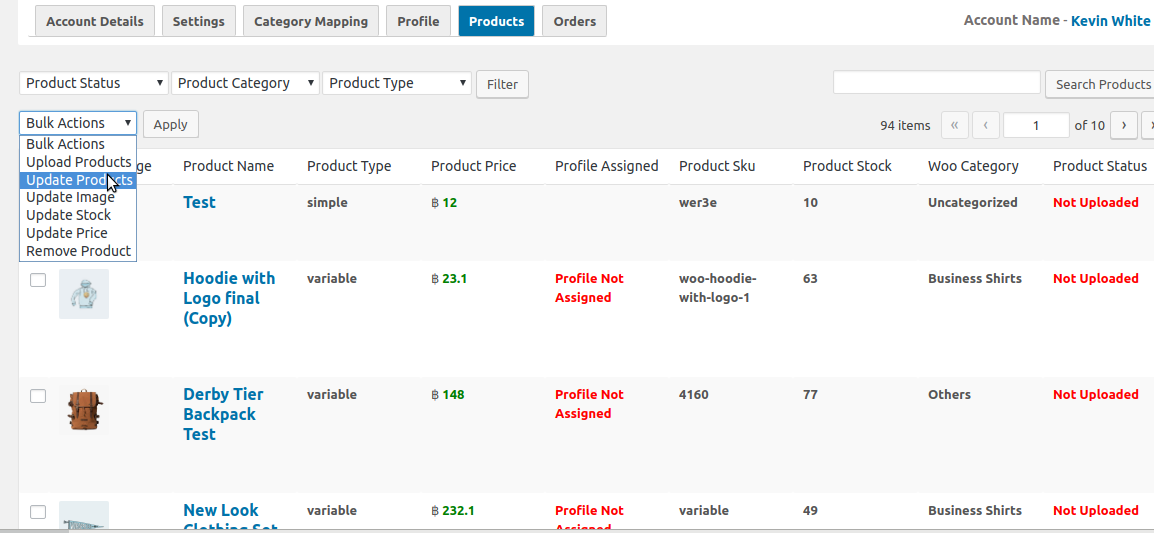Screen dimensions: 1154x533
Task: Click the Search Products button
Action: pyautogui.click(x=1101, y=85)
